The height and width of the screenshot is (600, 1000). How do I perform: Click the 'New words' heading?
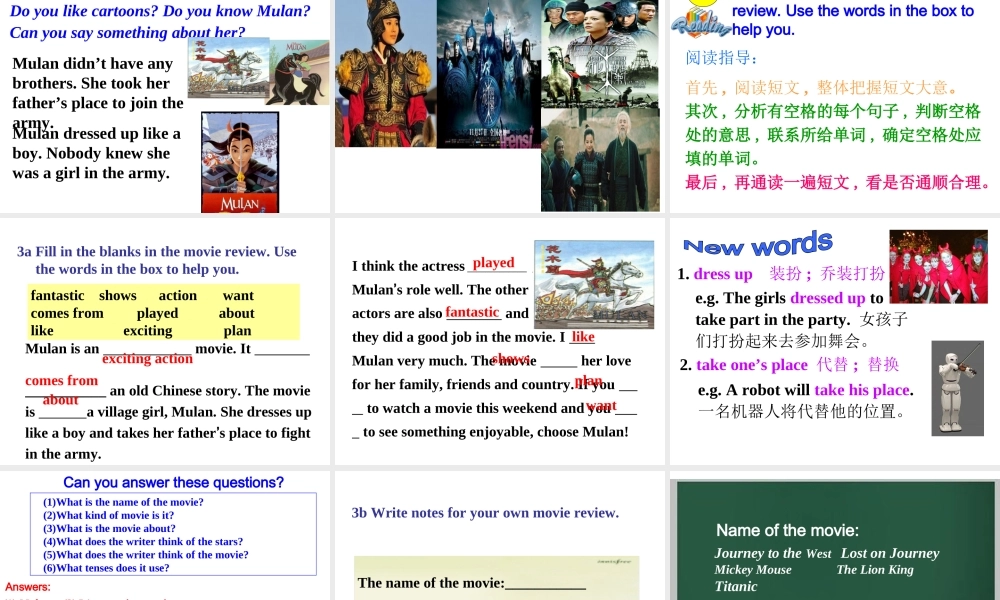click(x=758, y=244)
